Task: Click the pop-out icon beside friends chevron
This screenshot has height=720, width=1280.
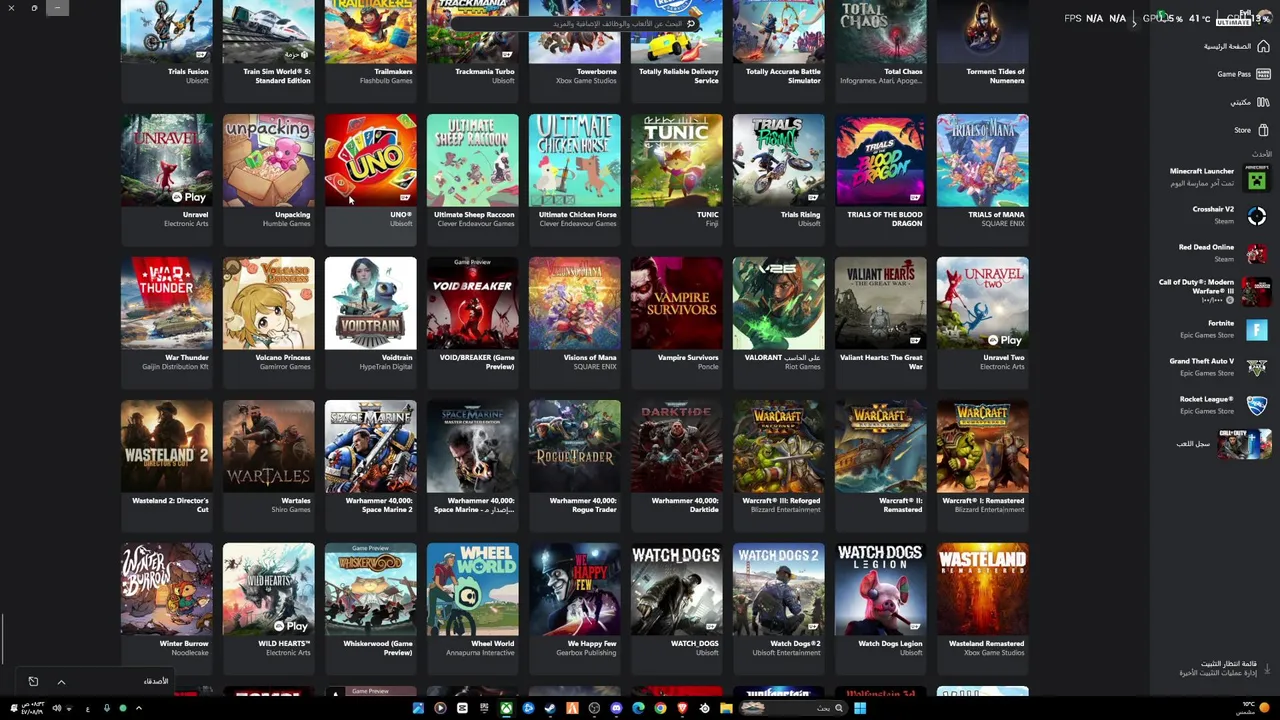Action: (x=33, y=682)
